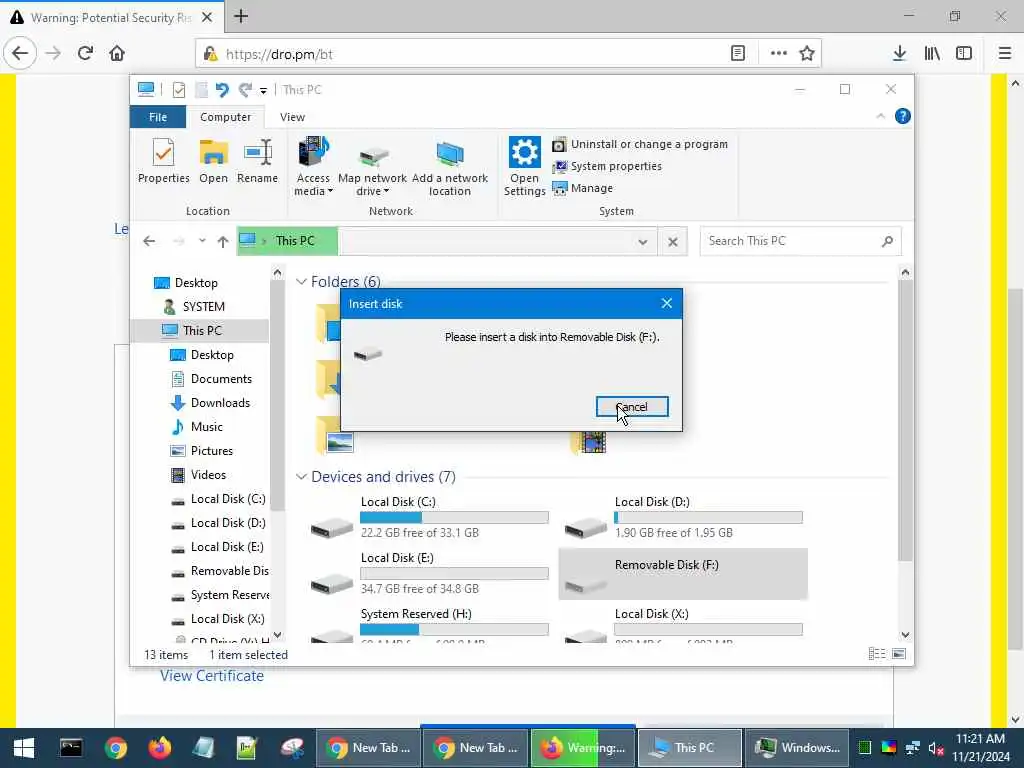Click the Redo icon in Explorer title bar
This screenshot has width=1024, height=768.
pos(246,89)
